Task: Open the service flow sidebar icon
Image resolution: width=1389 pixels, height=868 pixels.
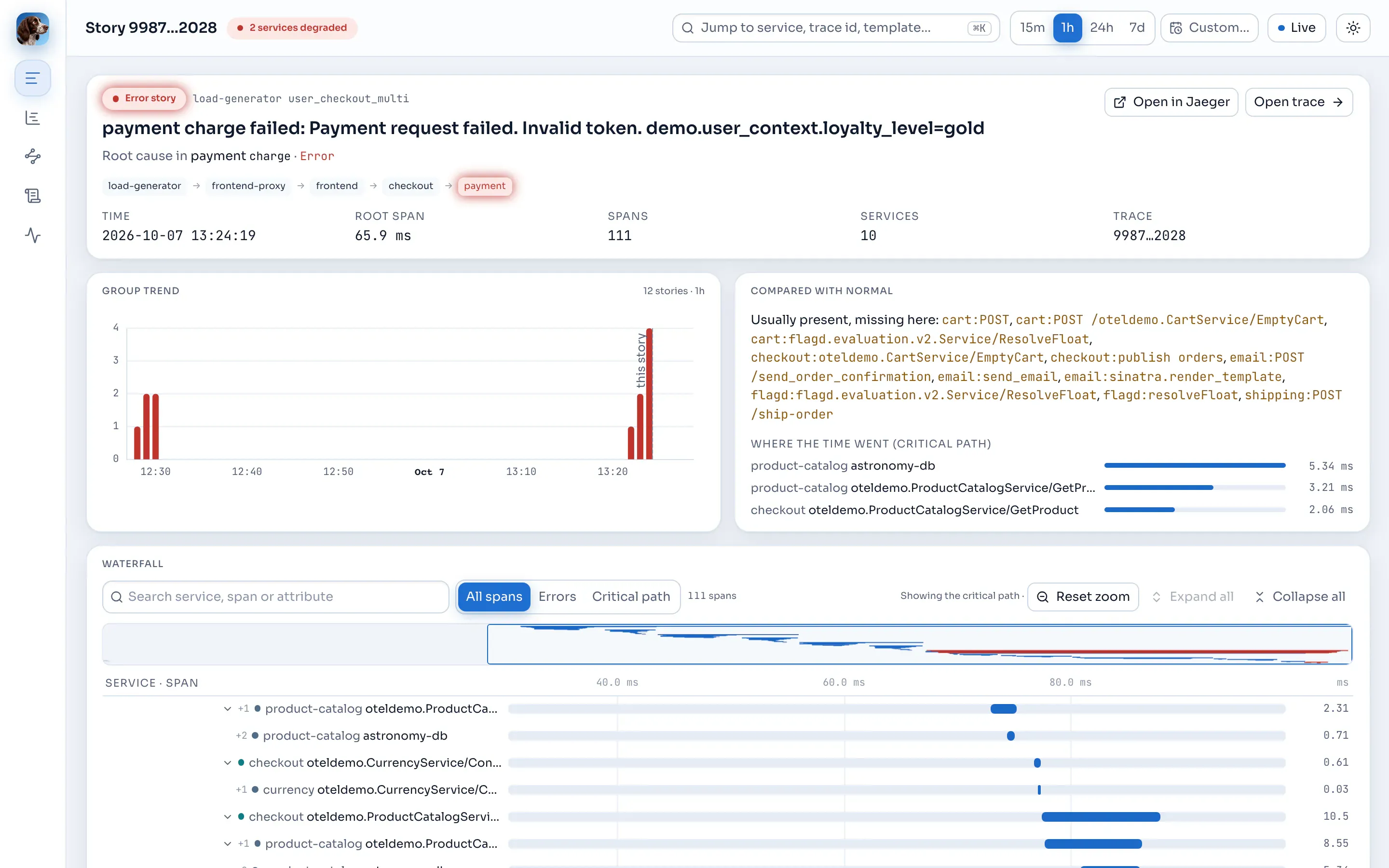Action: click(x=33, y=156)
